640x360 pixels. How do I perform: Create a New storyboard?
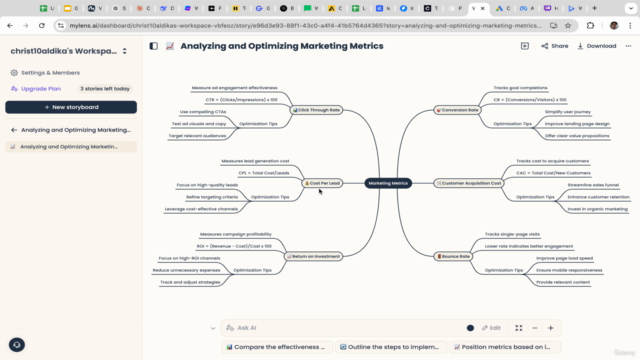71,107
